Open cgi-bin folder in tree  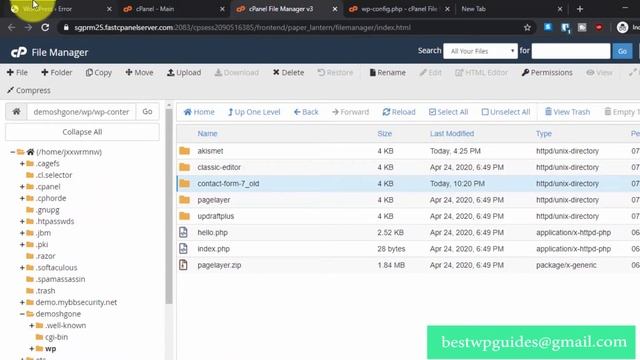point(56,337)
